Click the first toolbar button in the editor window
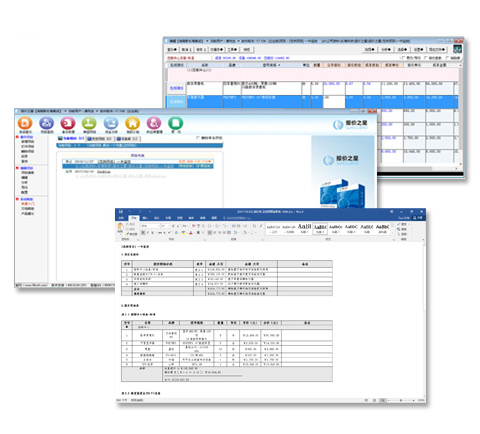The width and height of the screenshot is (480, 434). (172, 49)
